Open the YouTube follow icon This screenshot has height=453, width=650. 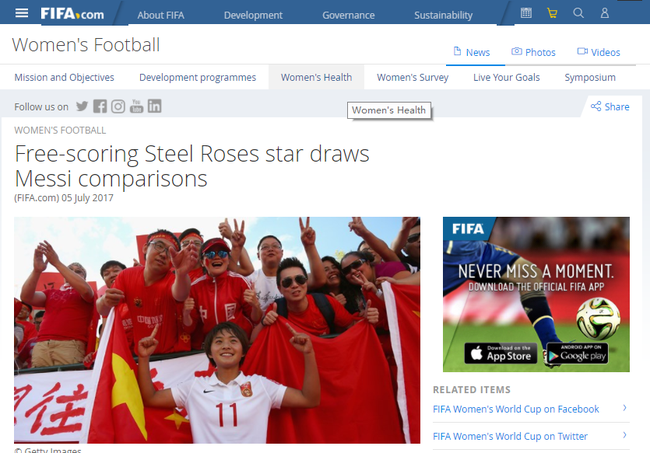[x=136, y=107]
